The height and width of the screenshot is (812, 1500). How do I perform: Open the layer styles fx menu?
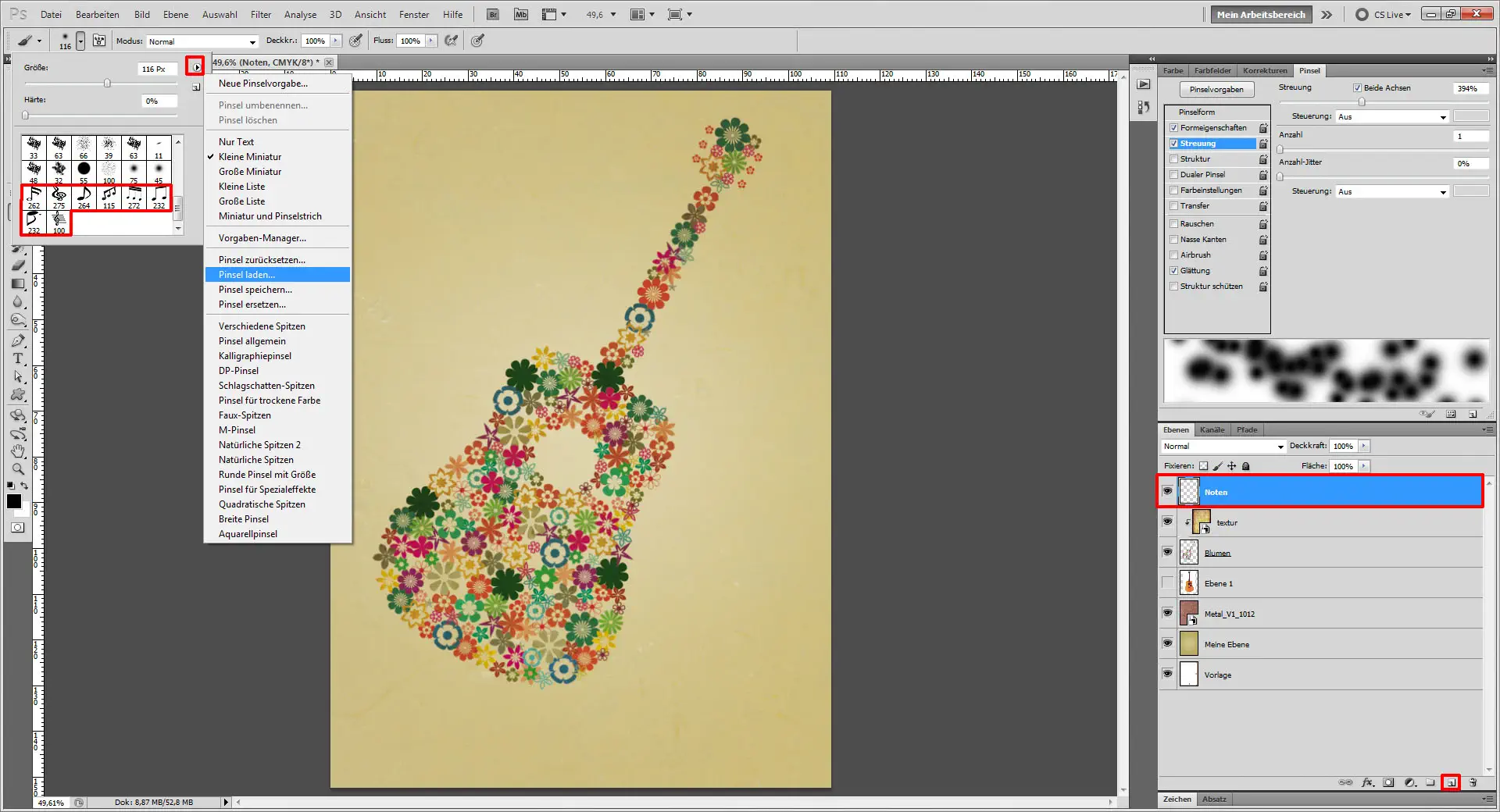tap(1367, 782)
